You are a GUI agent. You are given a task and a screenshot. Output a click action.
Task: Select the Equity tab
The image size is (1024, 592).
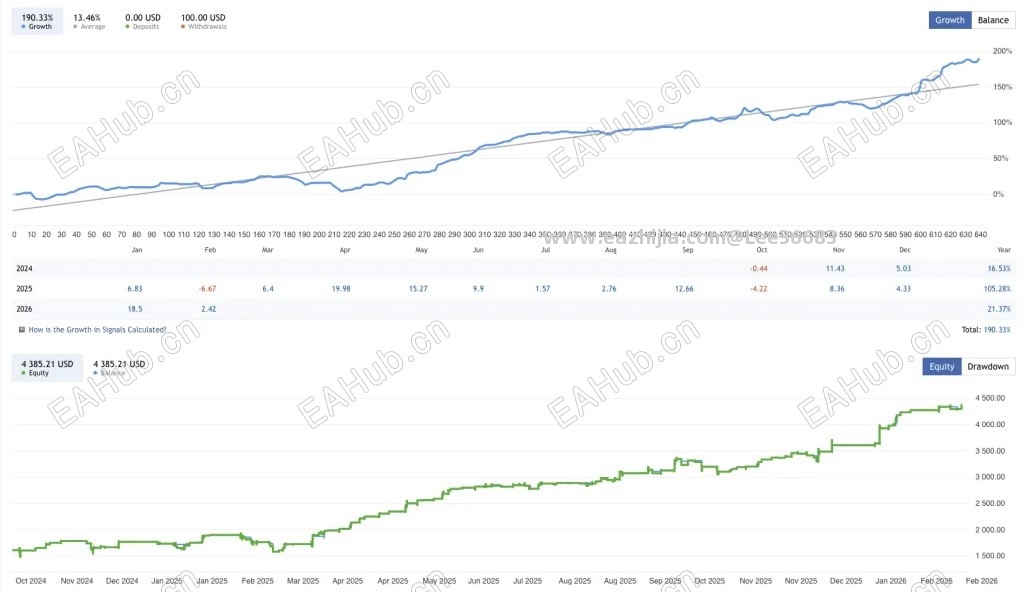pos(941,367)
